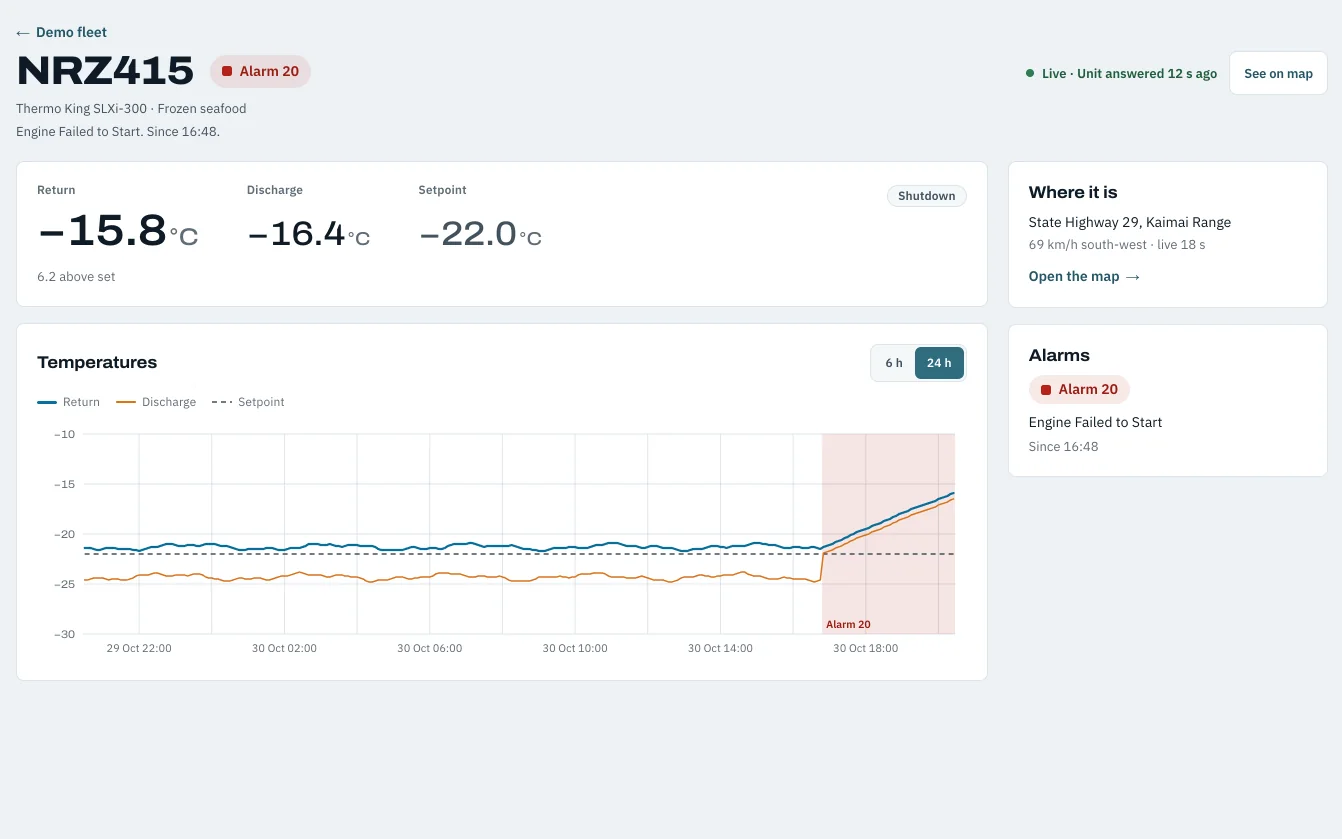Image resolution: width=1342 pixels, height=839 pixels.
Task: Click 'Thermo King SLXi-300 · Frozen seafood' subtitle
Action: click(x=131, y=108)
